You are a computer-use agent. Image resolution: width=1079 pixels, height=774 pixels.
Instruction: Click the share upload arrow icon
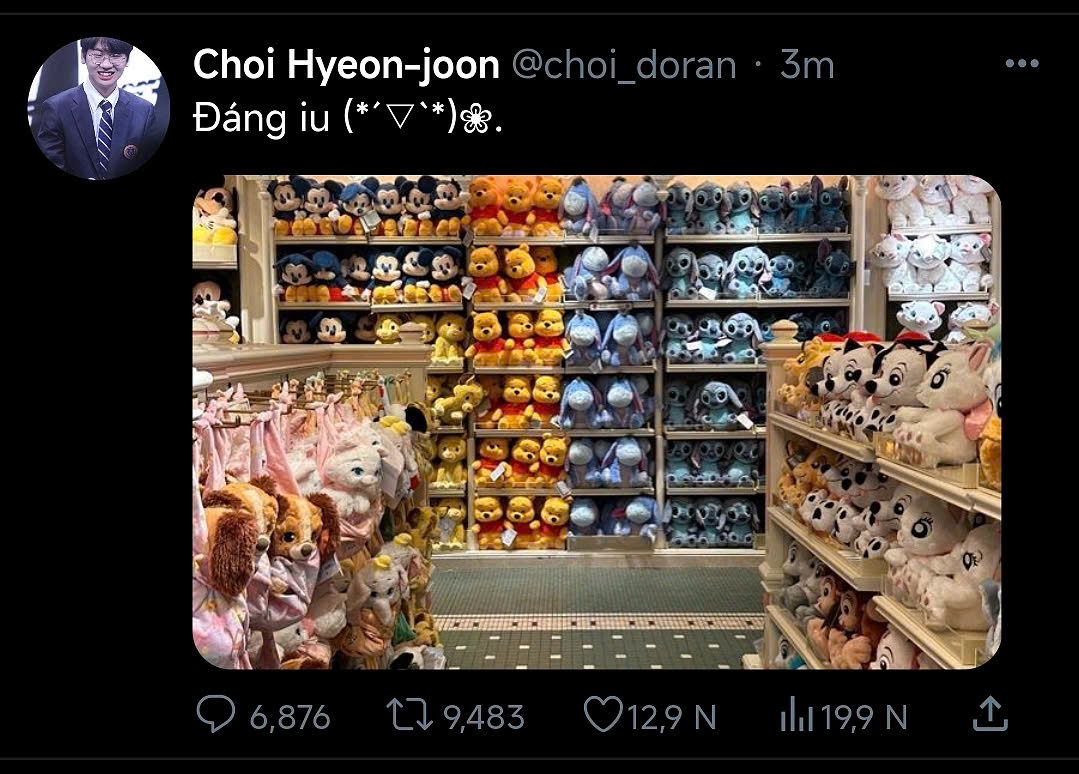coord(990,713)
